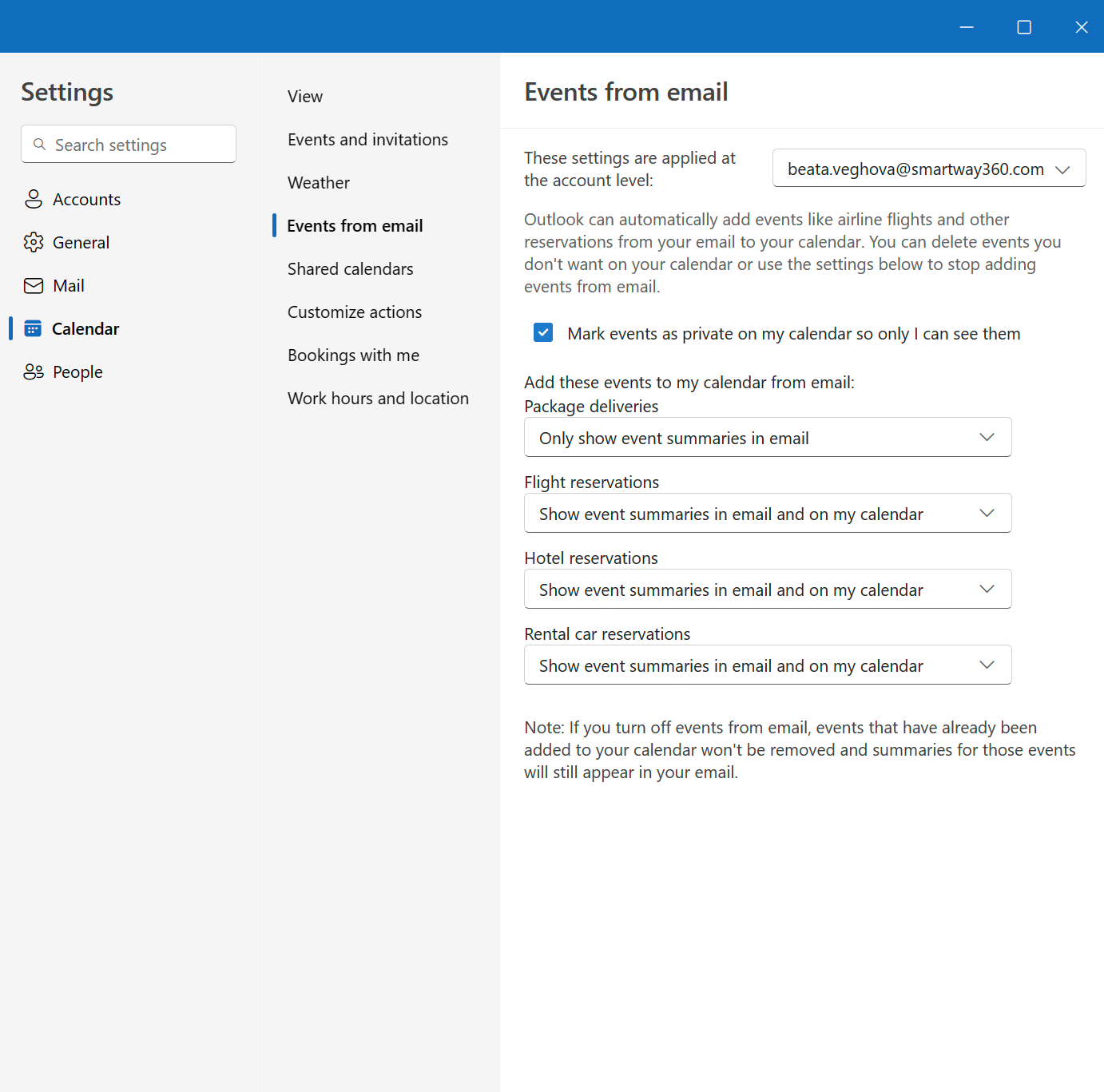Open the account email dropdown

pos(929,169)
